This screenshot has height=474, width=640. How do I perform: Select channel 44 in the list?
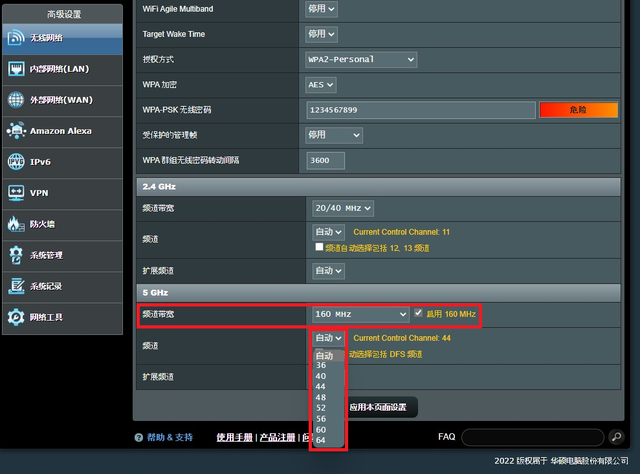pos(328,387)
